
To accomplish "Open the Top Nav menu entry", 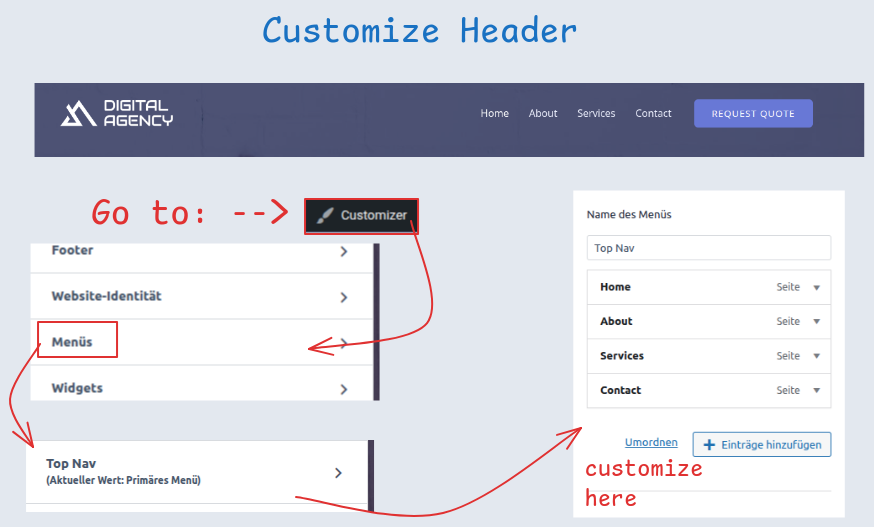I will click(195, 472).
